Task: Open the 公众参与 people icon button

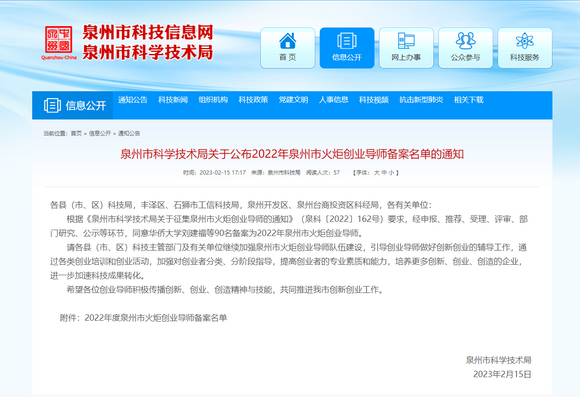Action: tap(465, 48)
